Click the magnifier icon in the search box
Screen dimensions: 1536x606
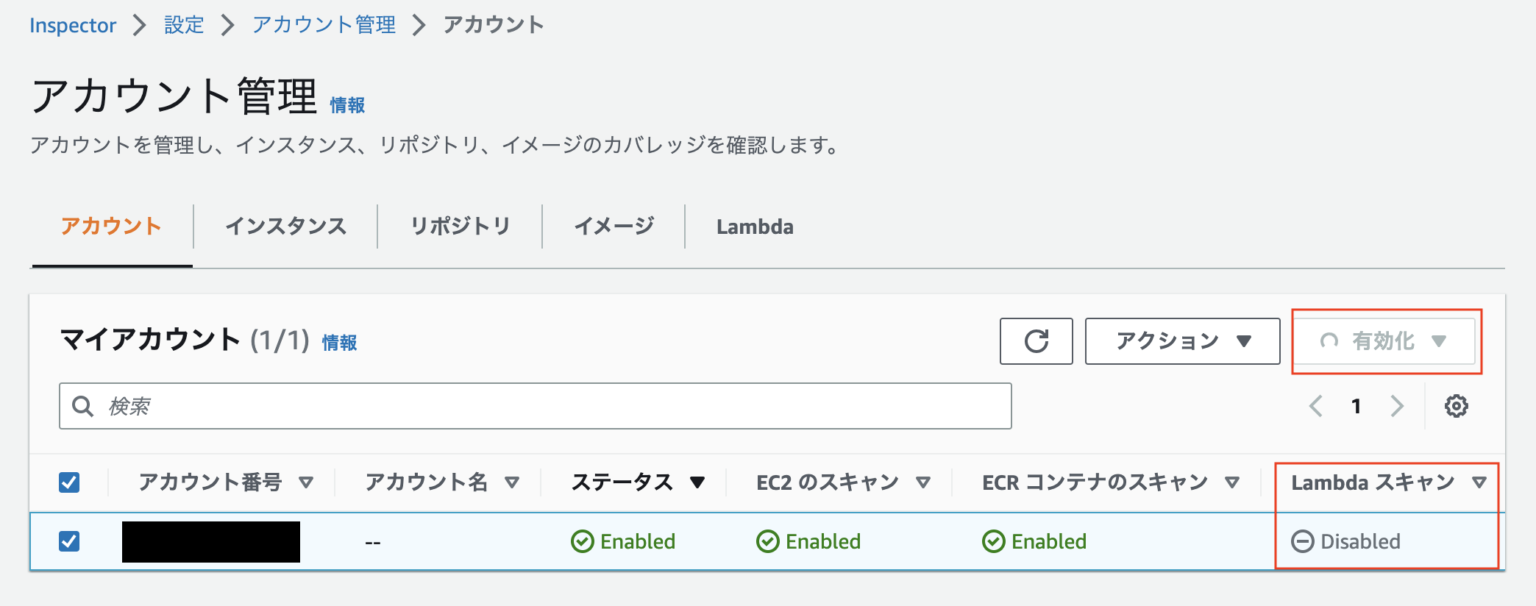(83, 406)
